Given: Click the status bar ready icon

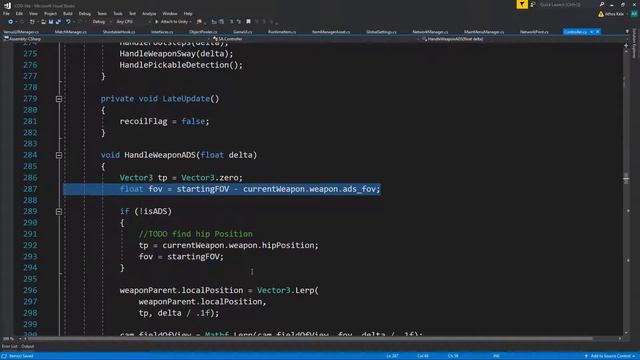Looking at the screenshot, I should 4,356.
